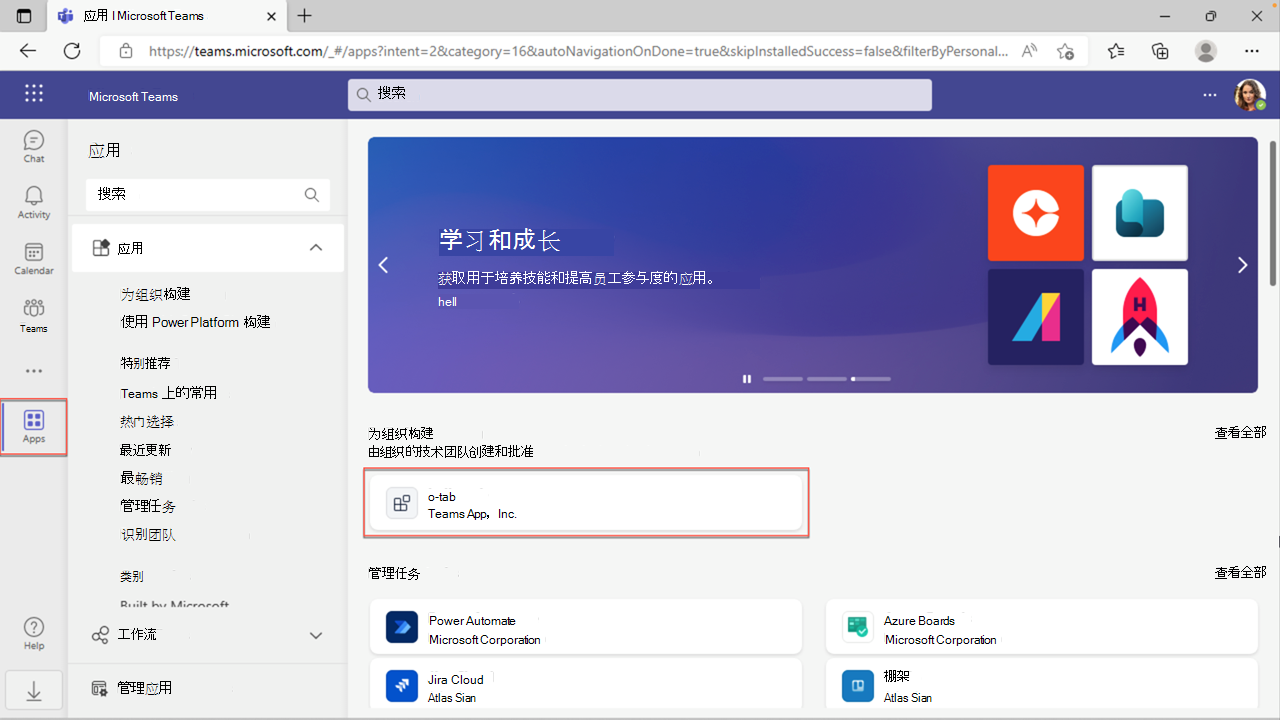Screen dimensions: 1280x720
Task: Click the browser address bar URL
Action: click(x=578, y=51)
